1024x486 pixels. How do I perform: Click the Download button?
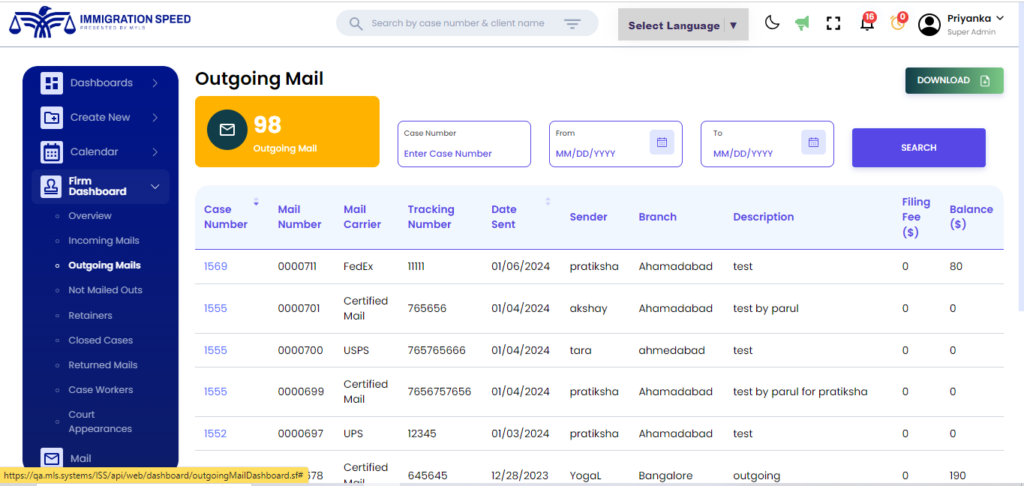(954, 80)
